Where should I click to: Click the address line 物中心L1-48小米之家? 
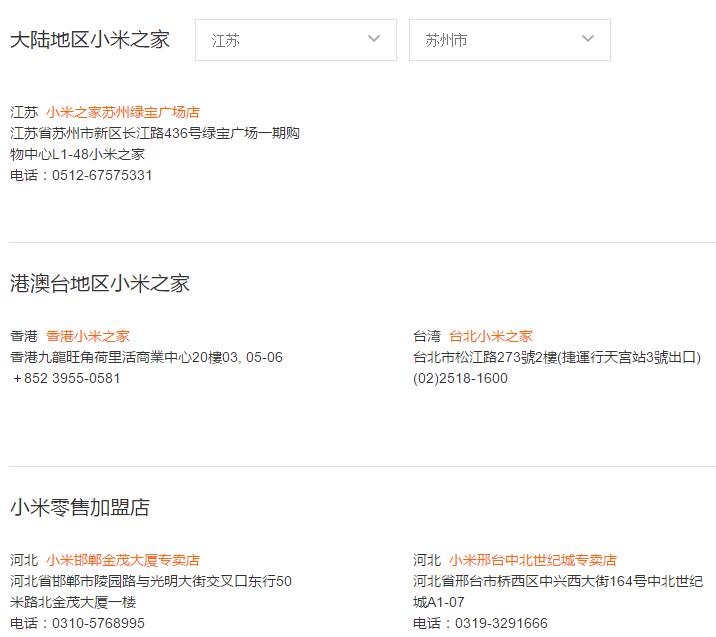coord(77,154)
